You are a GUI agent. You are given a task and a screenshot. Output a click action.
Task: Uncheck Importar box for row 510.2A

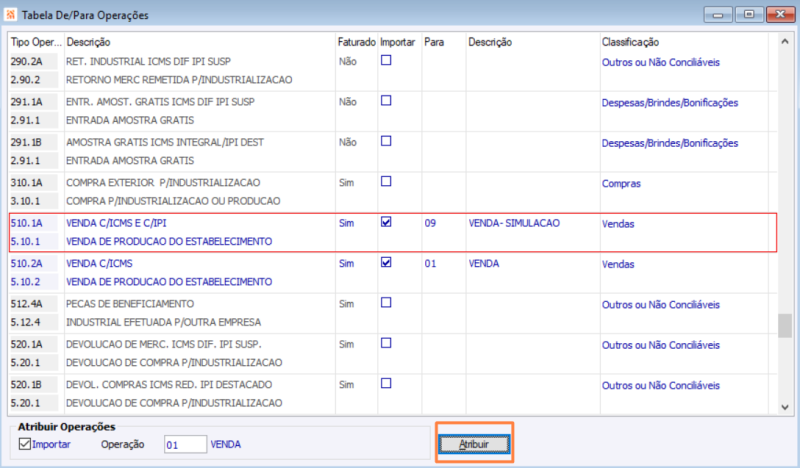386,262
